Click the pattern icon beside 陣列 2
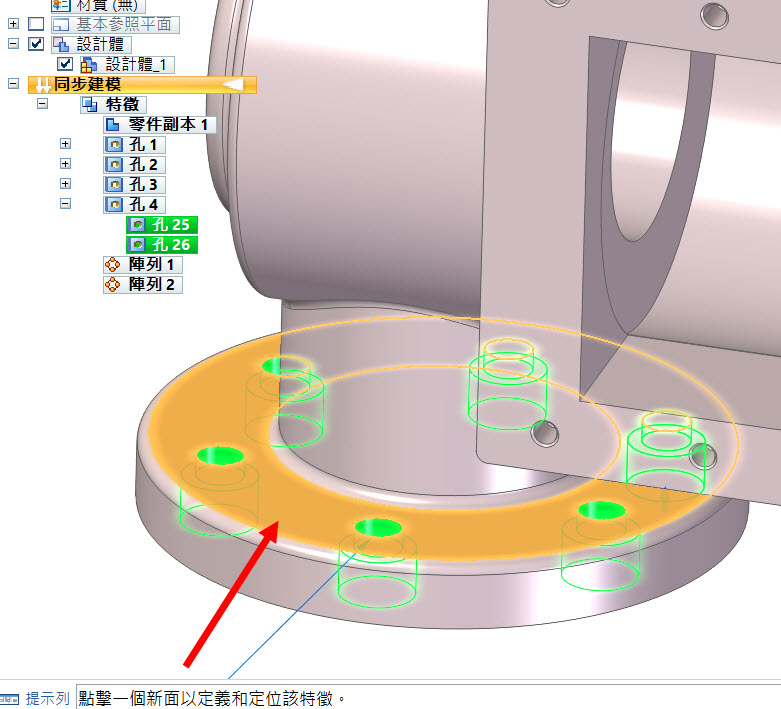 [x=113, y=284]
